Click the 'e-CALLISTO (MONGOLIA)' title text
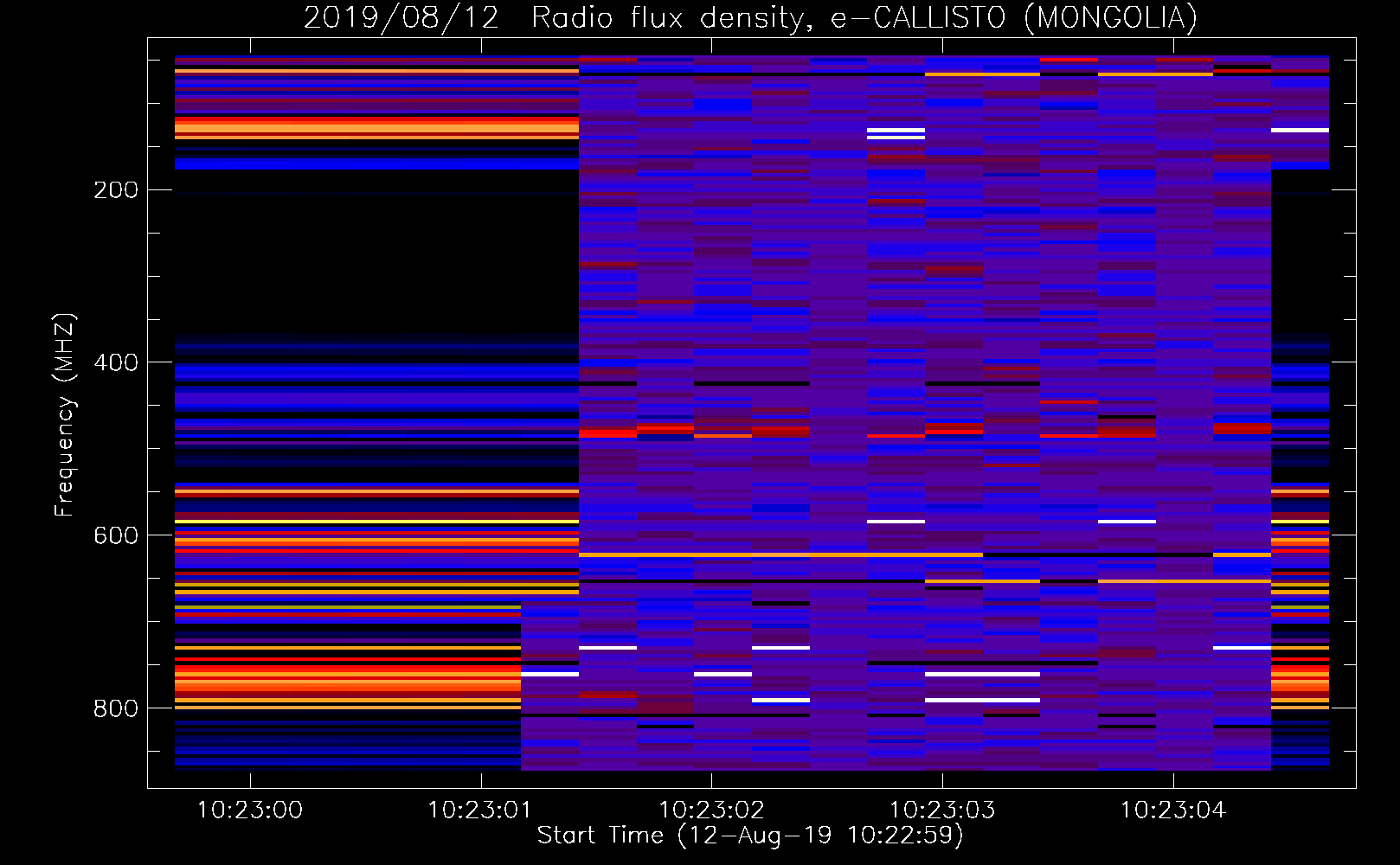The width and height of the screenshot is (1400, 865). coord(1014,18)
